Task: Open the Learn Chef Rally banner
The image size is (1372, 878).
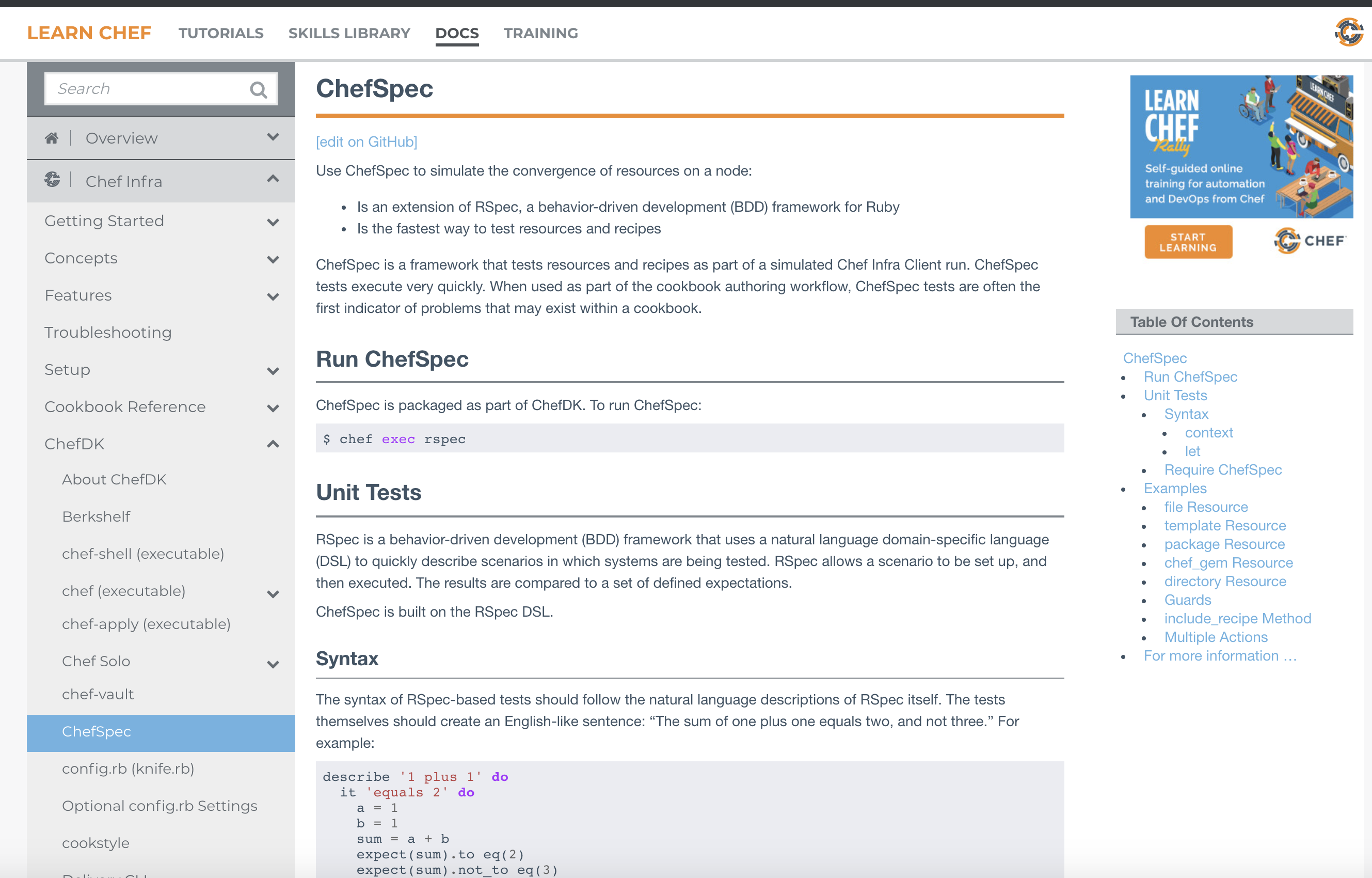Action: (x=1241, y=147)
